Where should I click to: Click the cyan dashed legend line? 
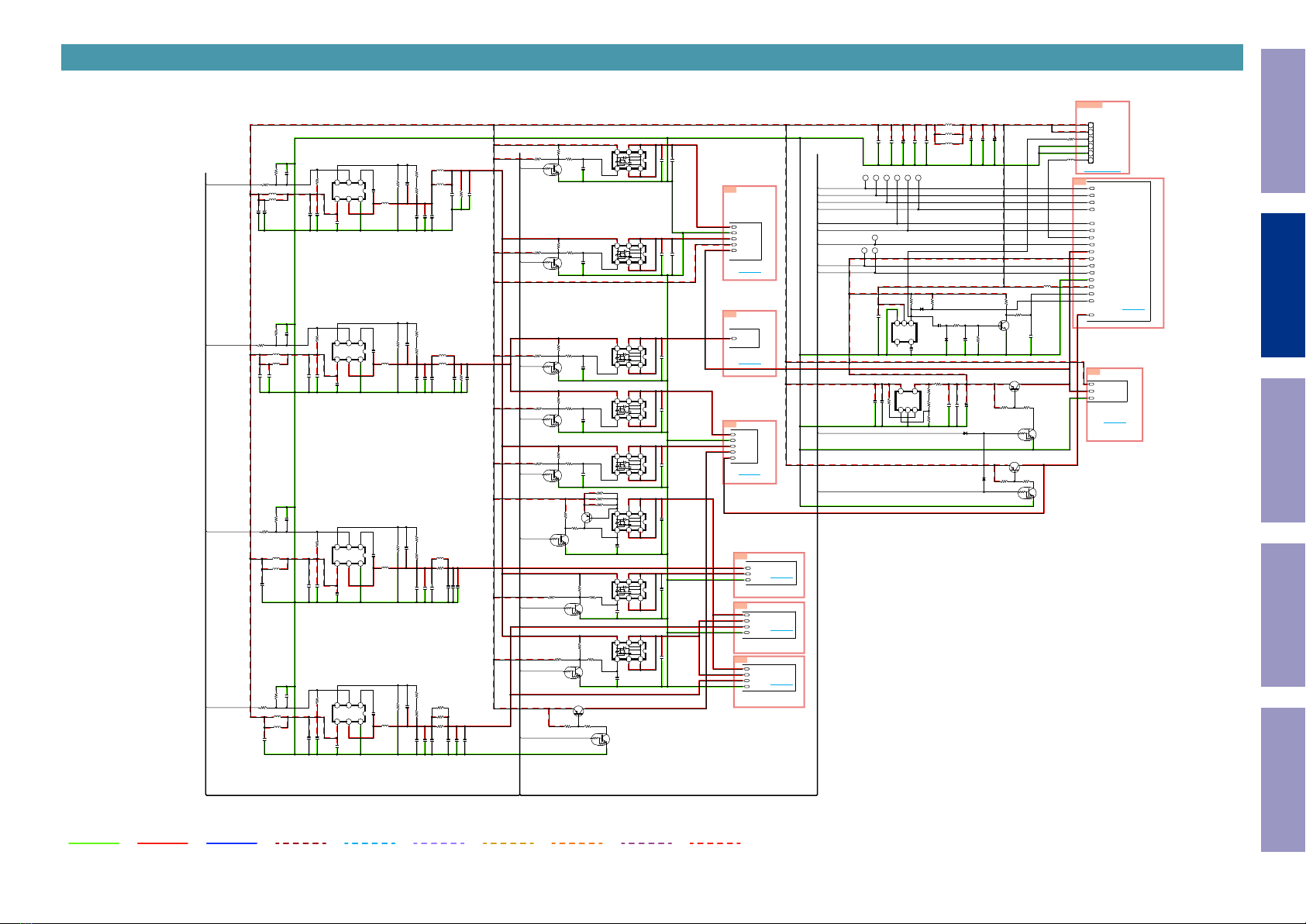(x=370, y=843)
